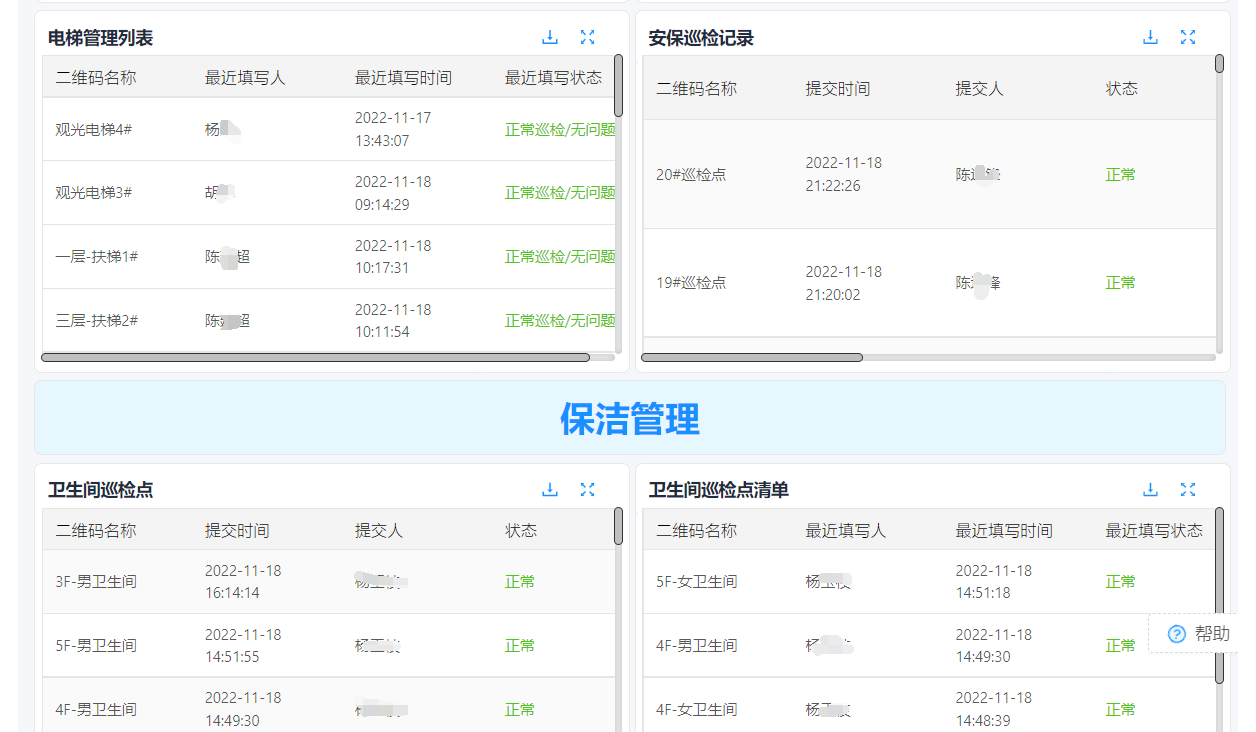Download the 卫生间巡检点 data

pos(550,489)
